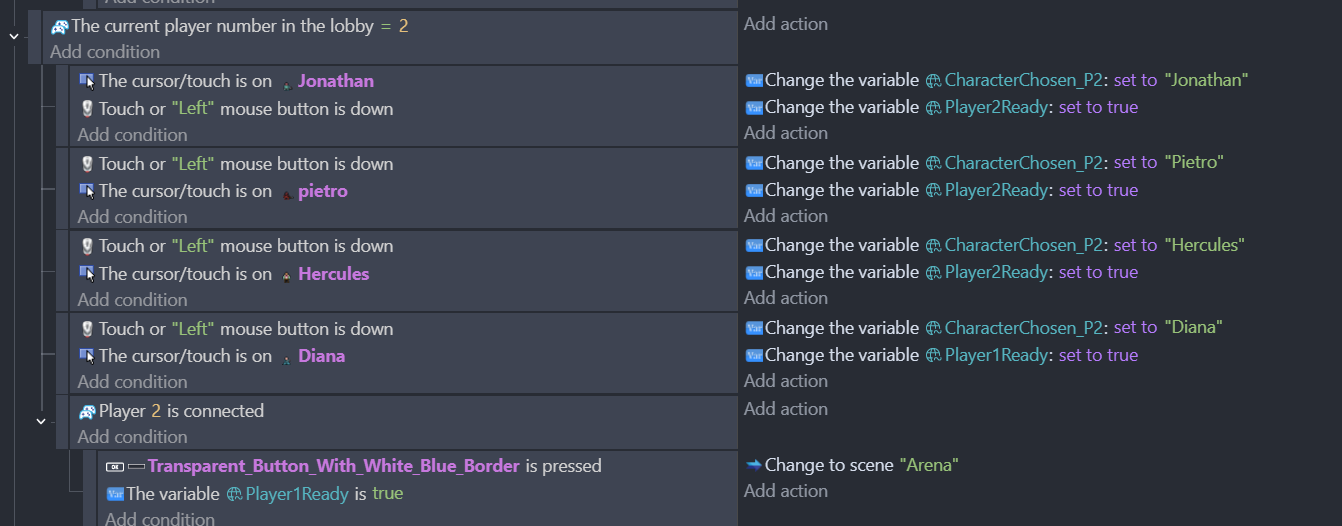Image resolution: width=1342 pixels, height=526 pixels.
Task: Add an action to the Change to scene "Arena" event
Action: pyautogui.click(x=786, y=491)
